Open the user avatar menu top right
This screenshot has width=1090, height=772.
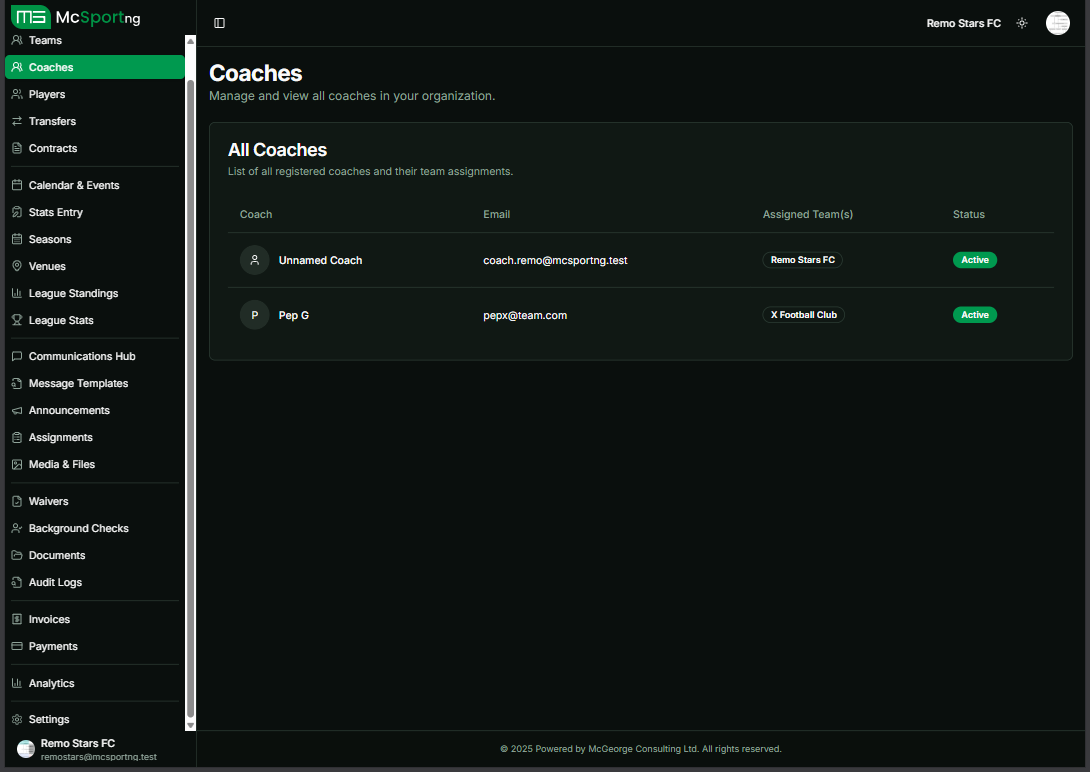pos(1057,23)
